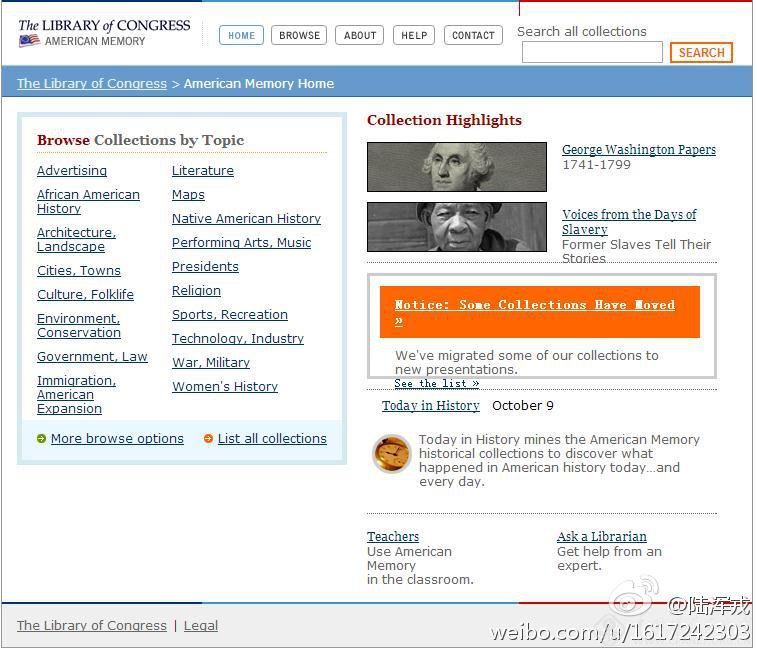Browse Sports, Recreation collections
Viewport: 757px width, 651px height.
(230, 314)
